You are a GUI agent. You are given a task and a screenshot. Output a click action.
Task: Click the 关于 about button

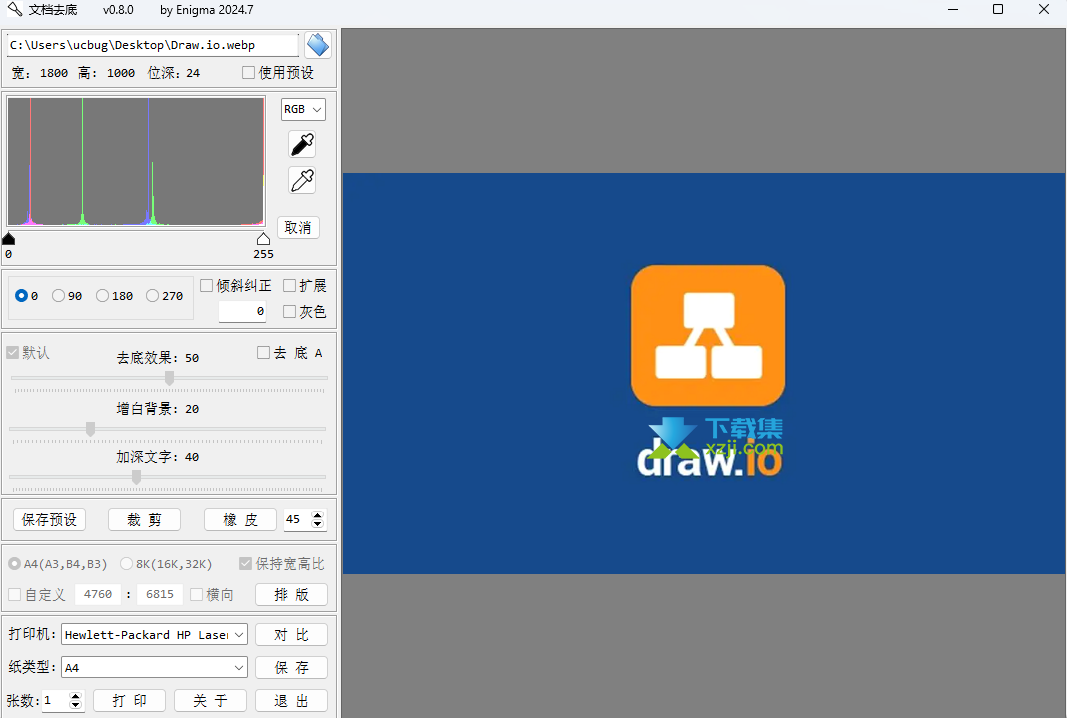pyautogui.click(x=210, y=700)
